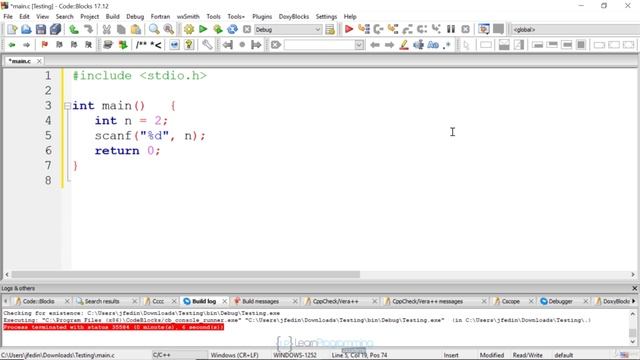Build the project with the gear icon
Viewport: 640px width, 360px height.
(x=189, y=29)
